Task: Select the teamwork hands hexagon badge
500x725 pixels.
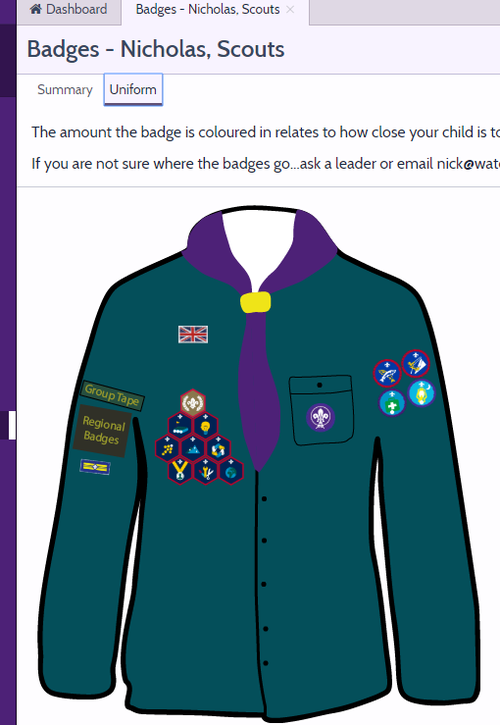Action: point(218,448)
